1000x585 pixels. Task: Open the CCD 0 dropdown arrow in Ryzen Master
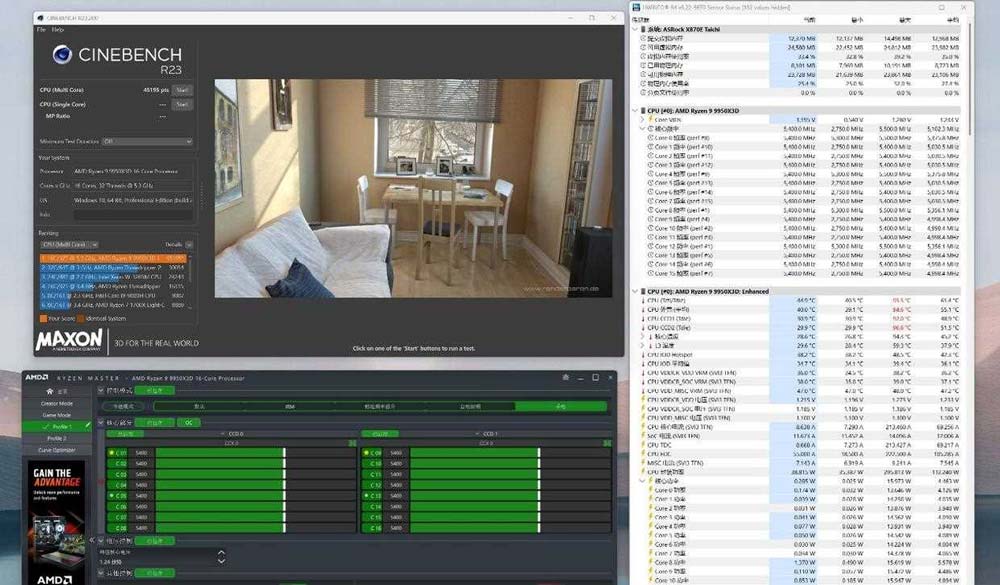(x=222, y=434)
